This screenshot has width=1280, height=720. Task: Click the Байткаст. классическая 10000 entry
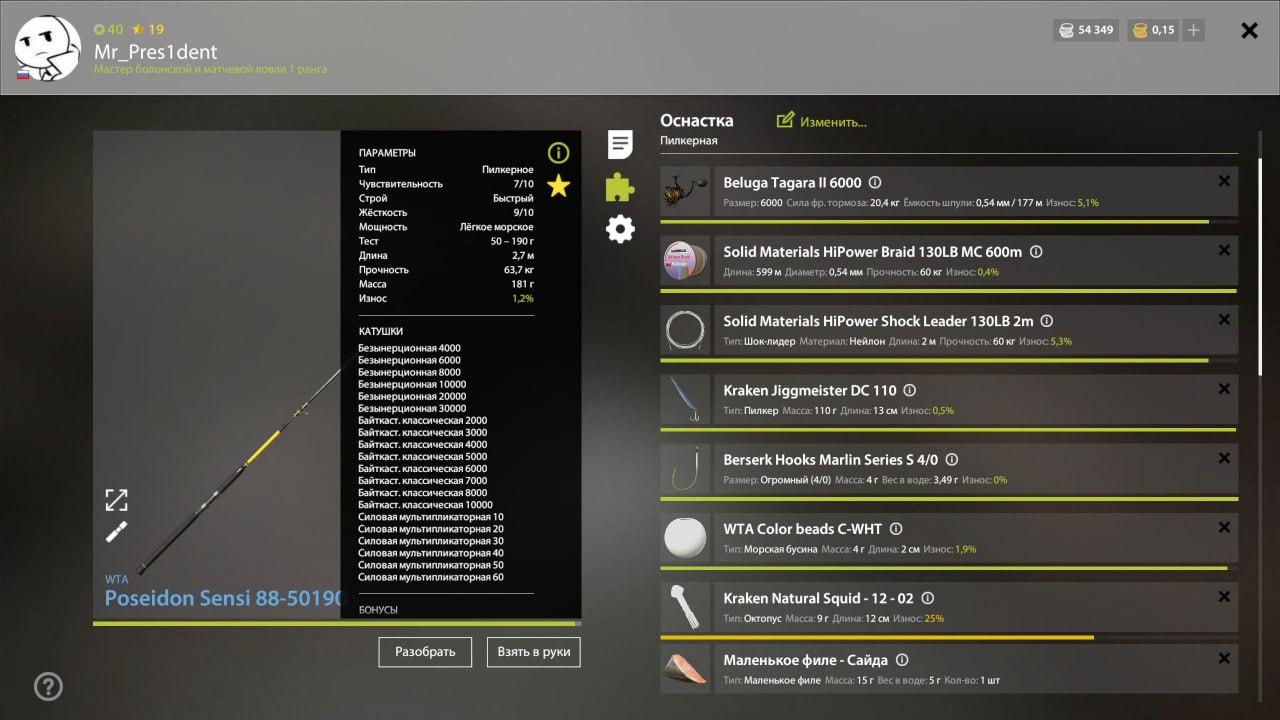[425, 505]
